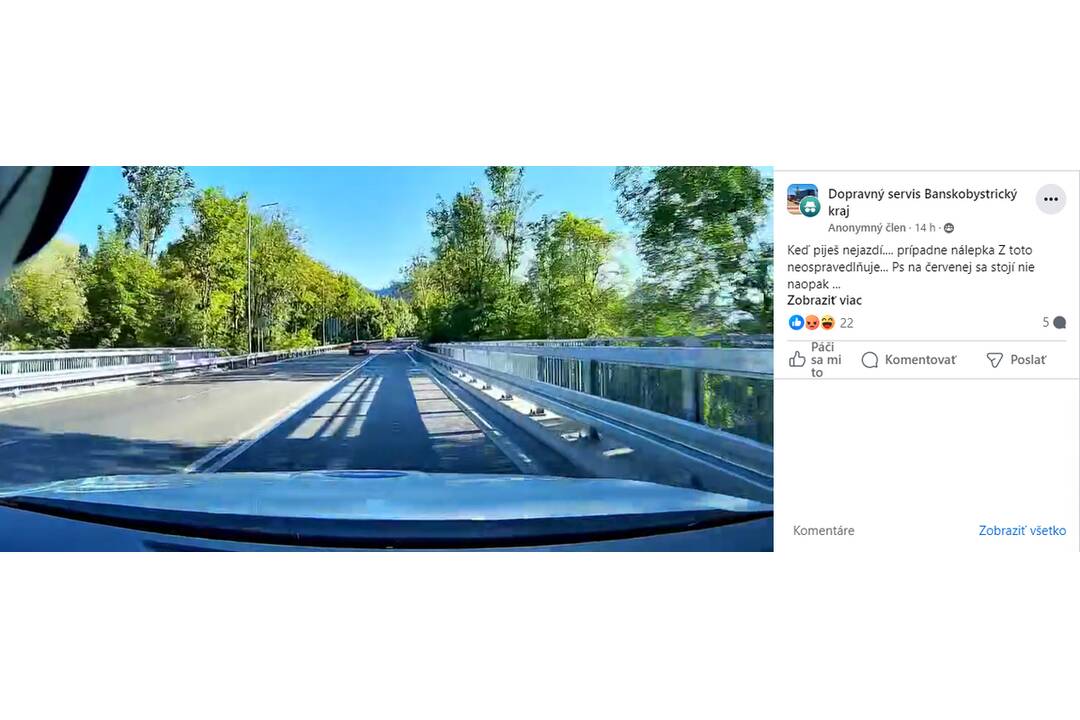Image resolution: width=1080 pixels, height=720 pixels.
Task: Show all comments via "Zobraziť všetko"
Action: pos(1022,531)
